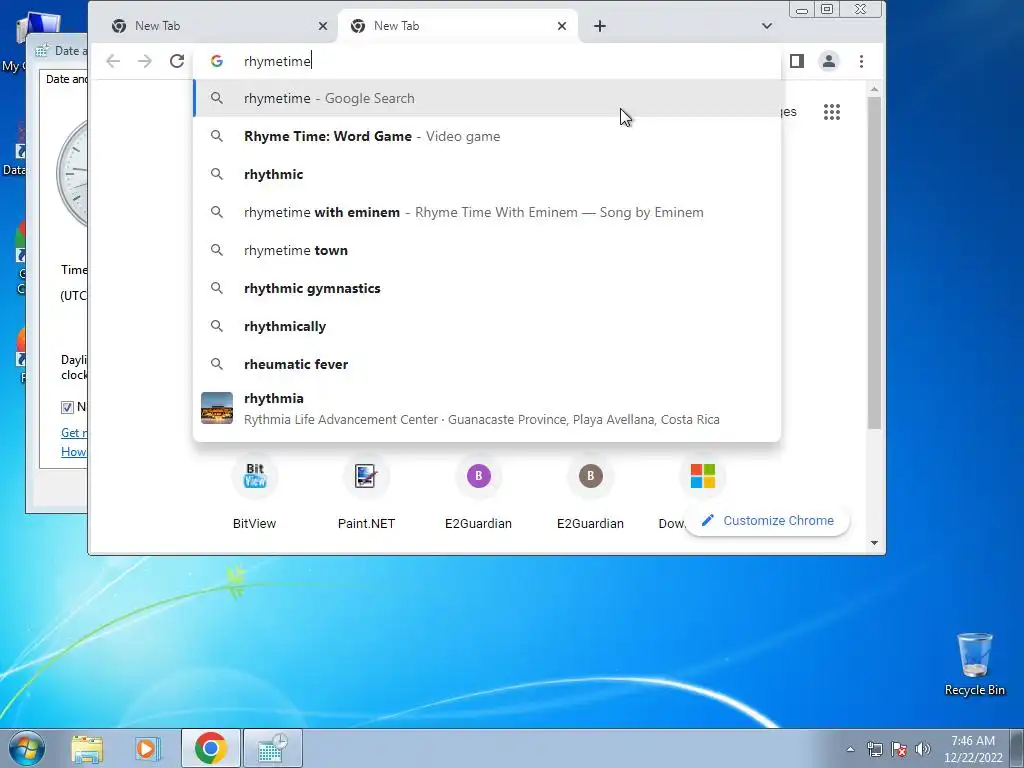Click the Google G icon in address bar

click(217, 61)
